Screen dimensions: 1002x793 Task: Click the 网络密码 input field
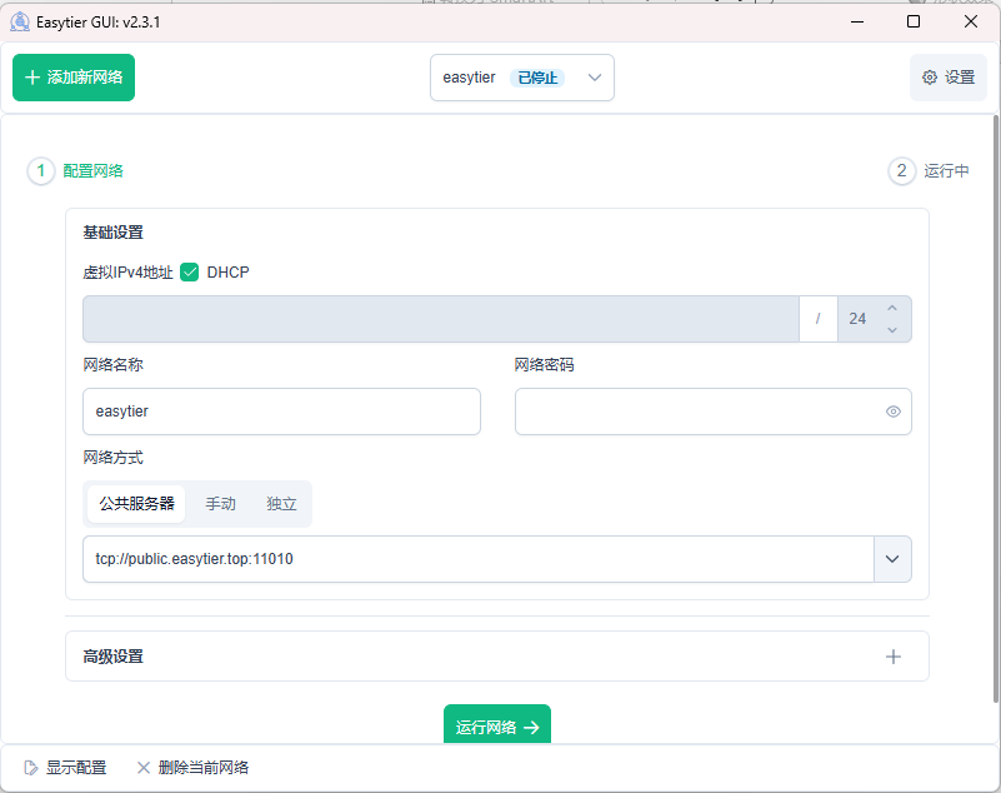tap(696, 411)
